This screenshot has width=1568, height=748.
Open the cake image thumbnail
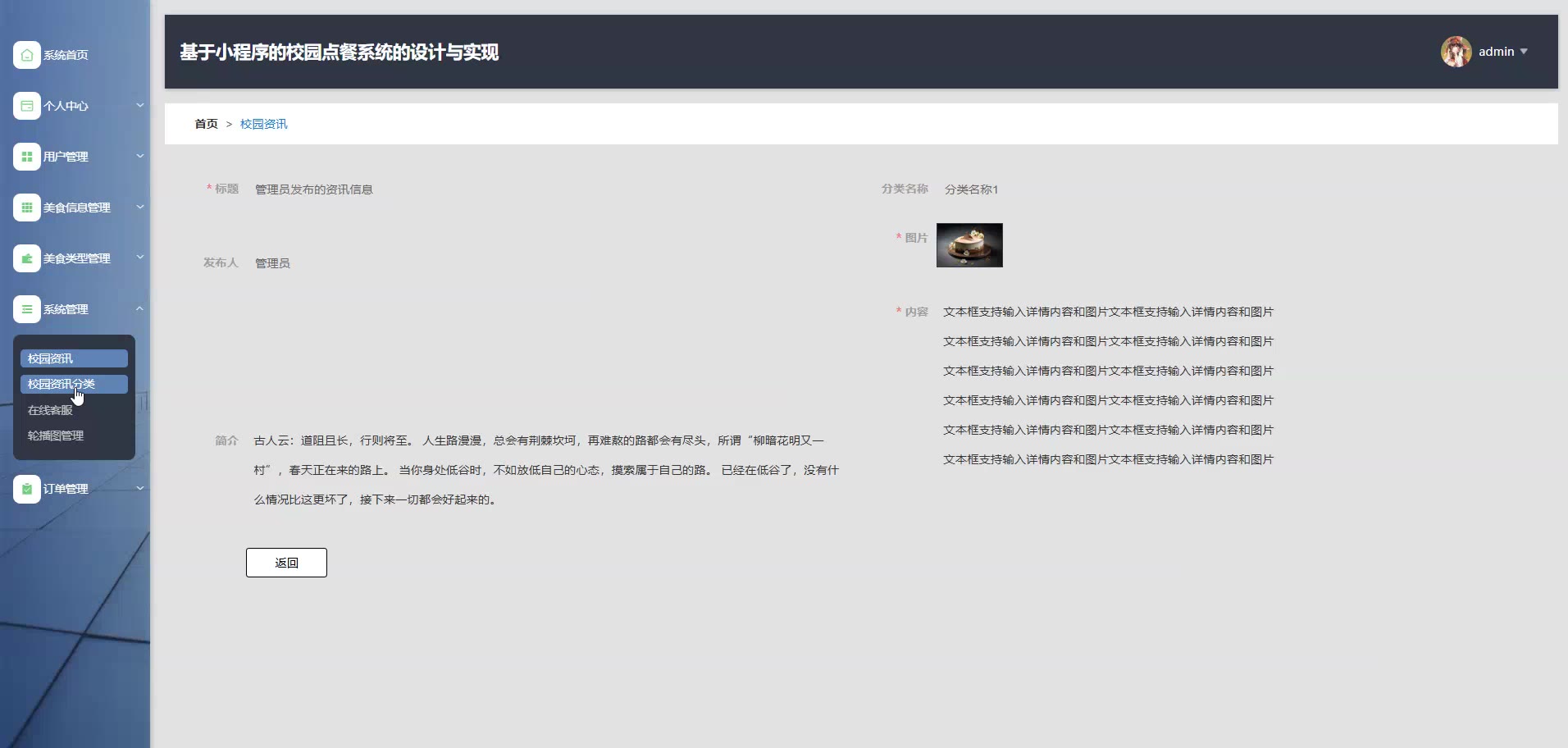969,245
